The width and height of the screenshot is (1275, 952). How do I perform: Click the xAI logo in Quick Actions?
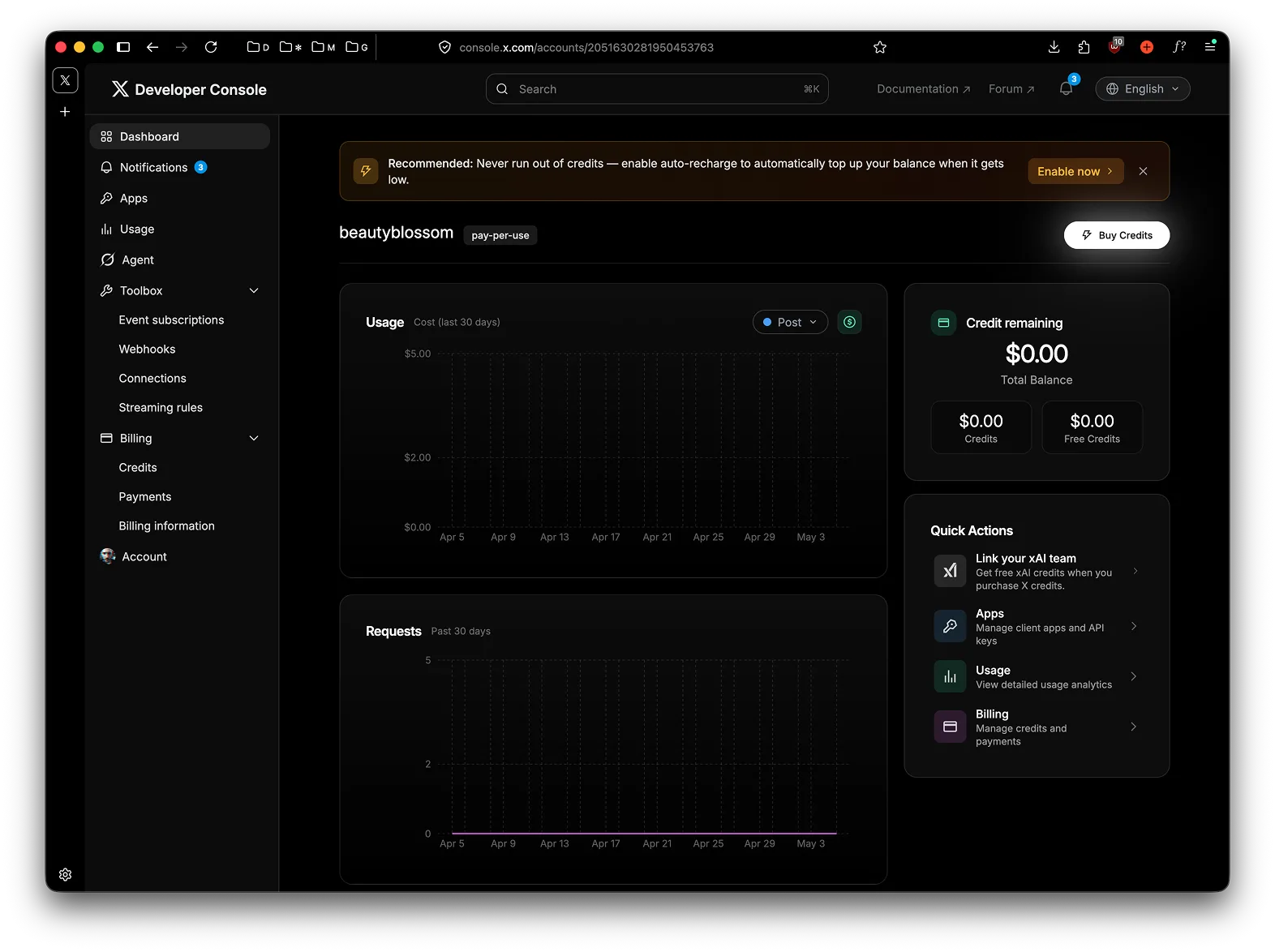(x=950, y=571)
